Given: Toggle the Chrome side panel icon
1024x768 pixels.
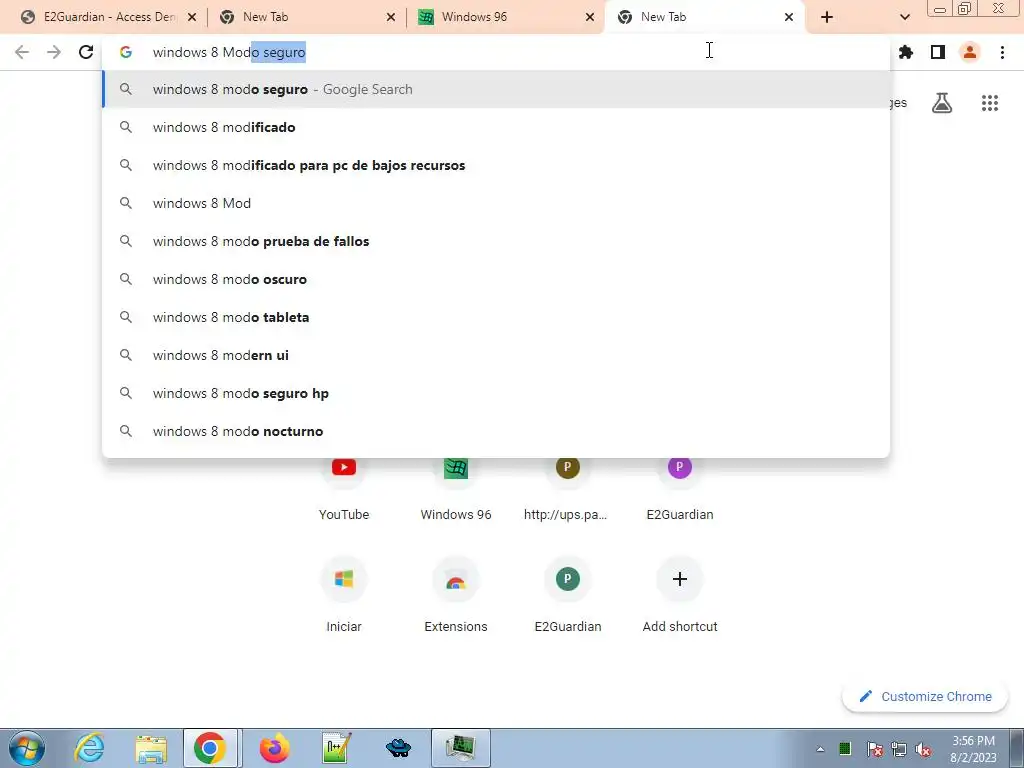Looking at the screenshot, I should coord(938,52).
